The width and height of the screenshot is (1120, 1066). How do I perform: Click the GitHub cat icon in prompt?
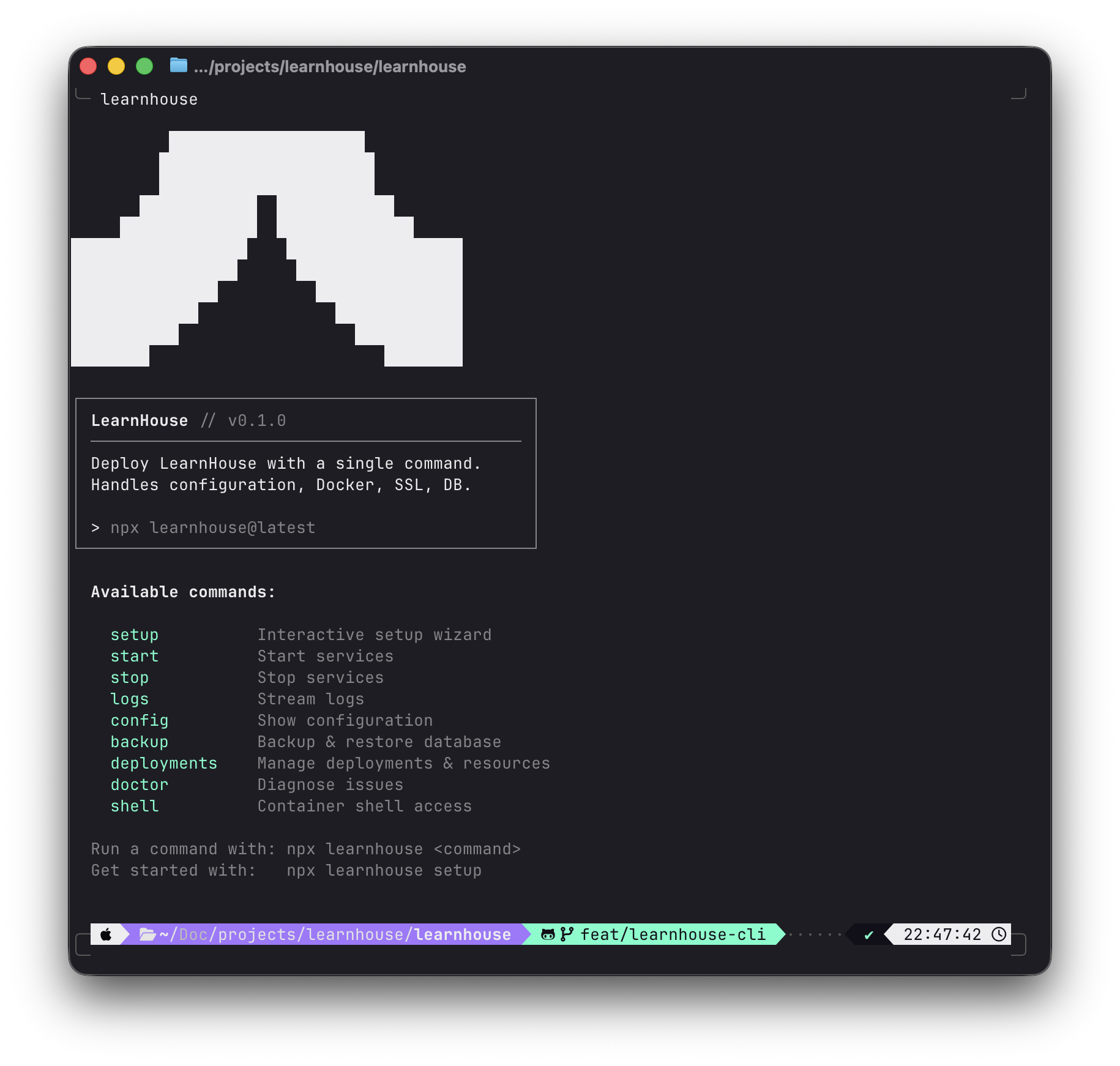click(548, 934)
